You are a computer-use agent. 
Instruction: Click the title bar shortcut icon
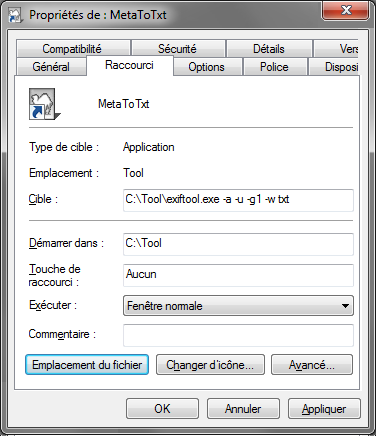tap(15, 15)
